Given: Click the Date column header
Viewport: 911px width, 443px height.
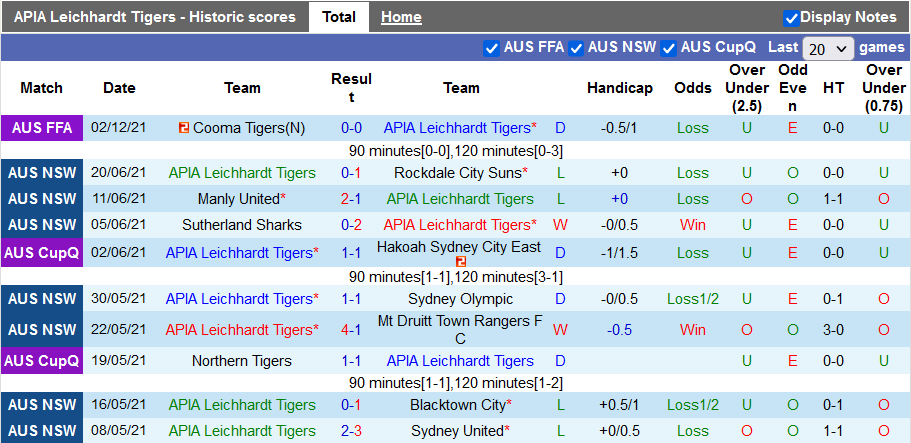Looking at the screenshot, I should click(119, 88).
